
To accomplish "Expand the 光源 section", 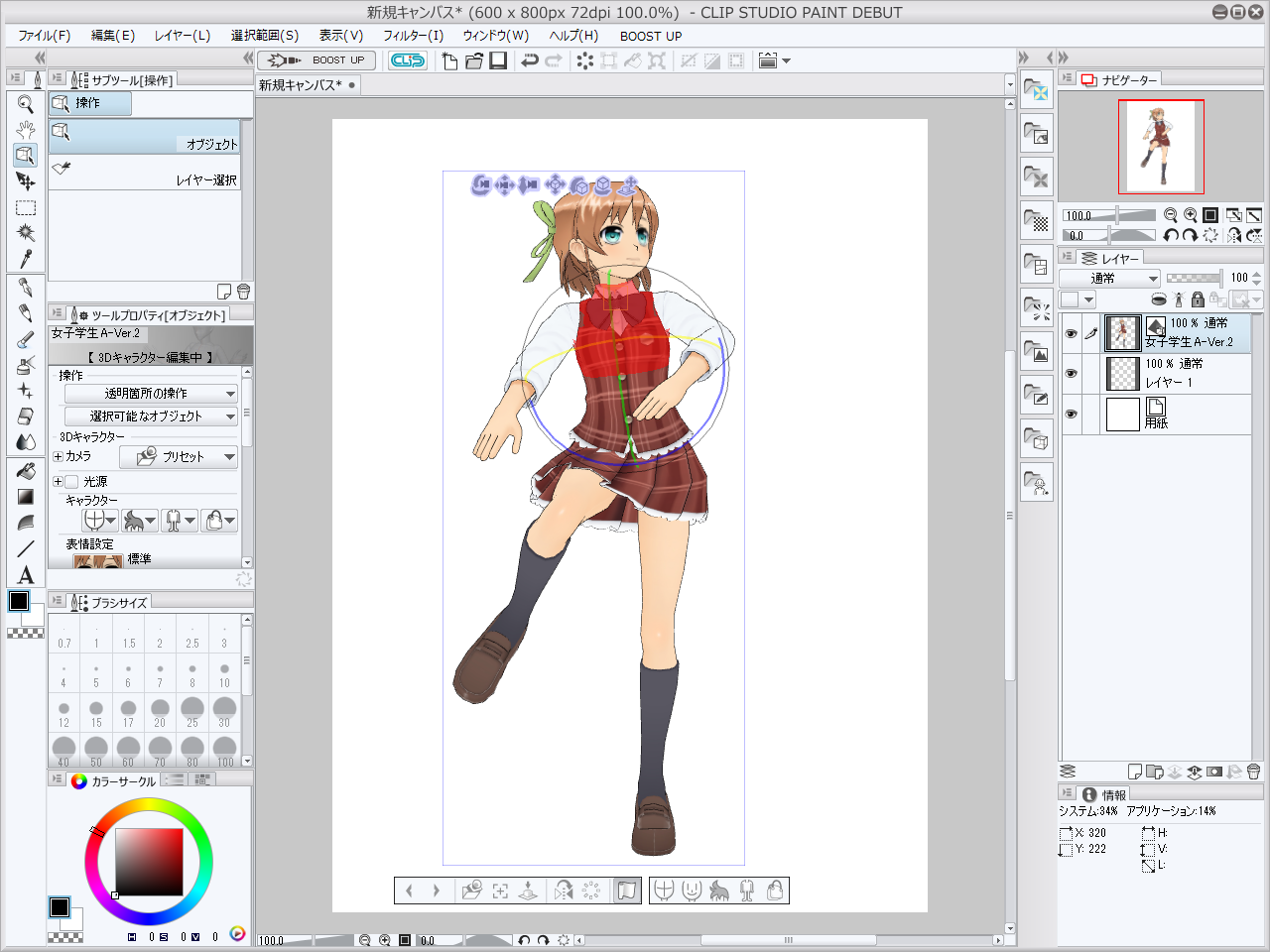I will pos(58,482).
